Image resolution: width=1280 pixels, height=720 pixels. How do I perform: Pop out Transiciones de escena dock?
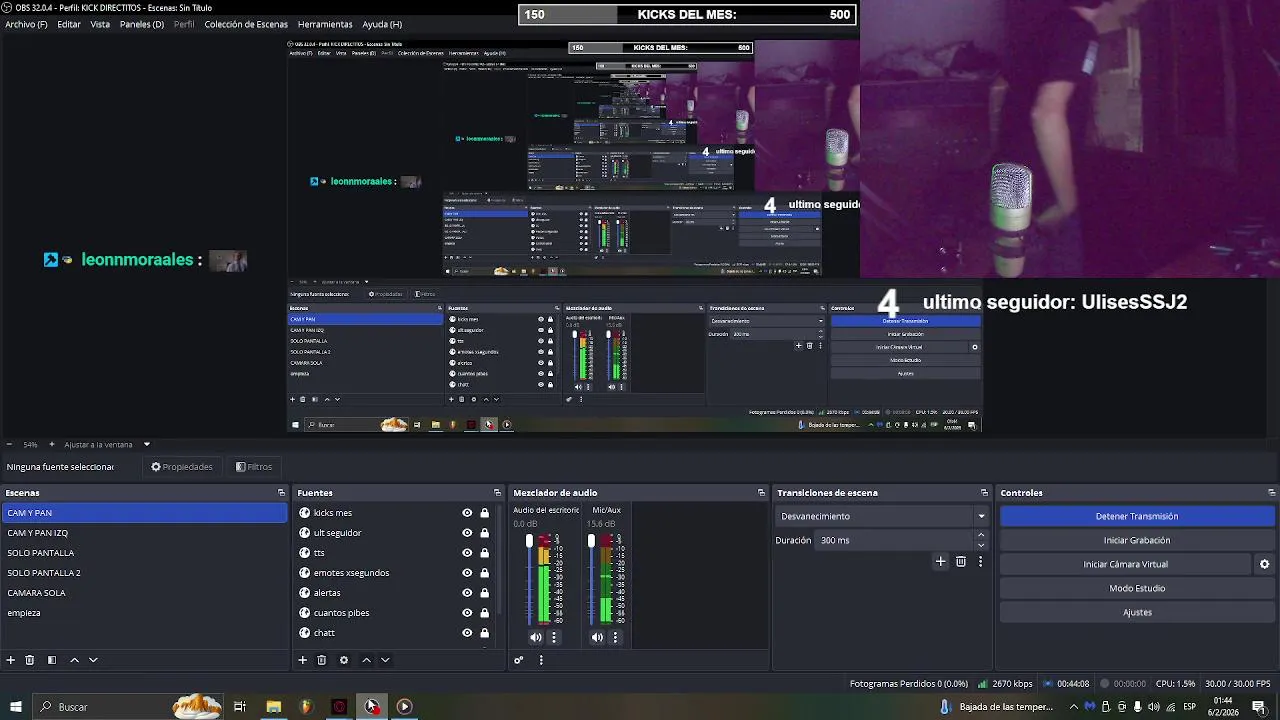click(x=984, y=493)
